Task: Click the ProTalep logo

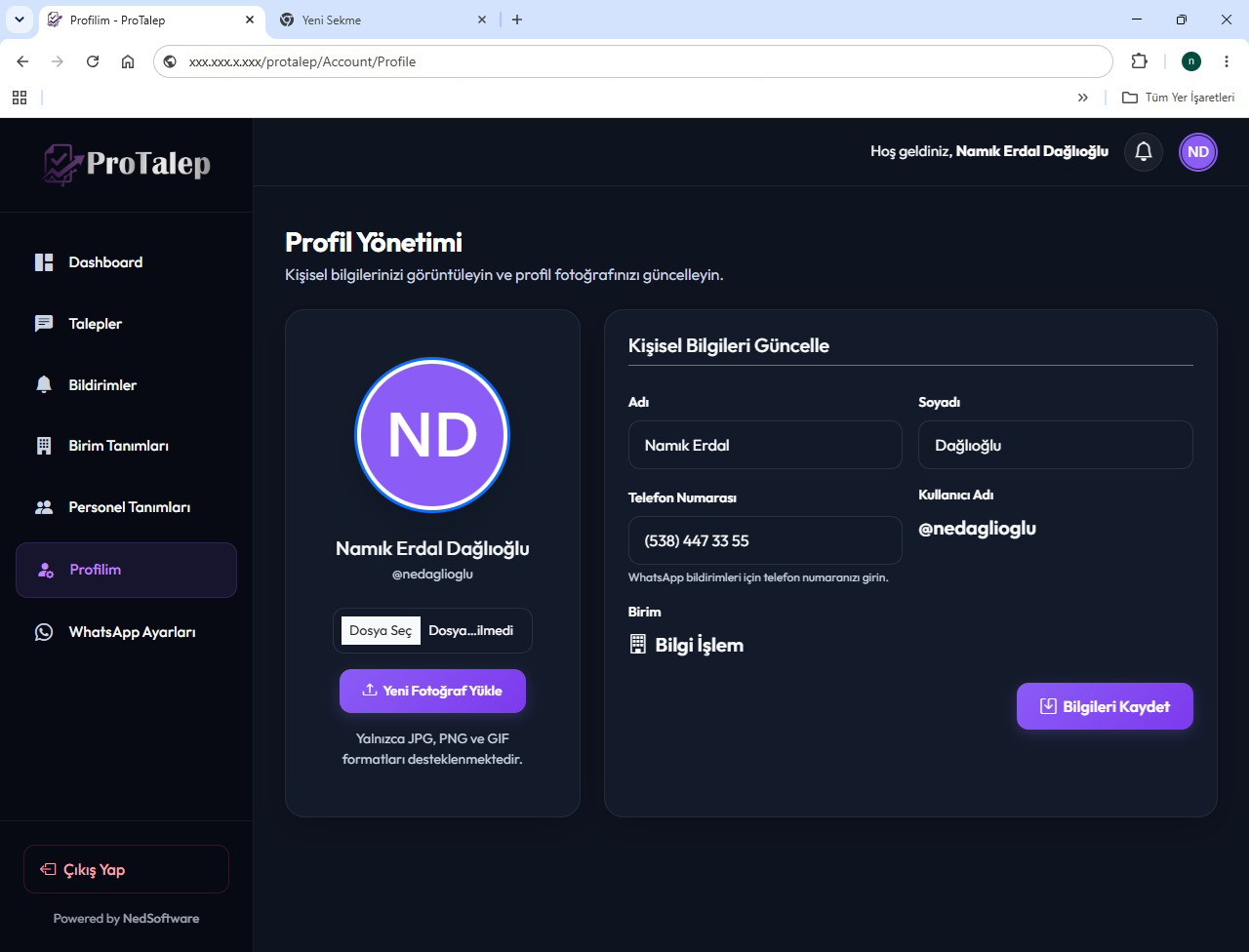Action: pos(127,164)
